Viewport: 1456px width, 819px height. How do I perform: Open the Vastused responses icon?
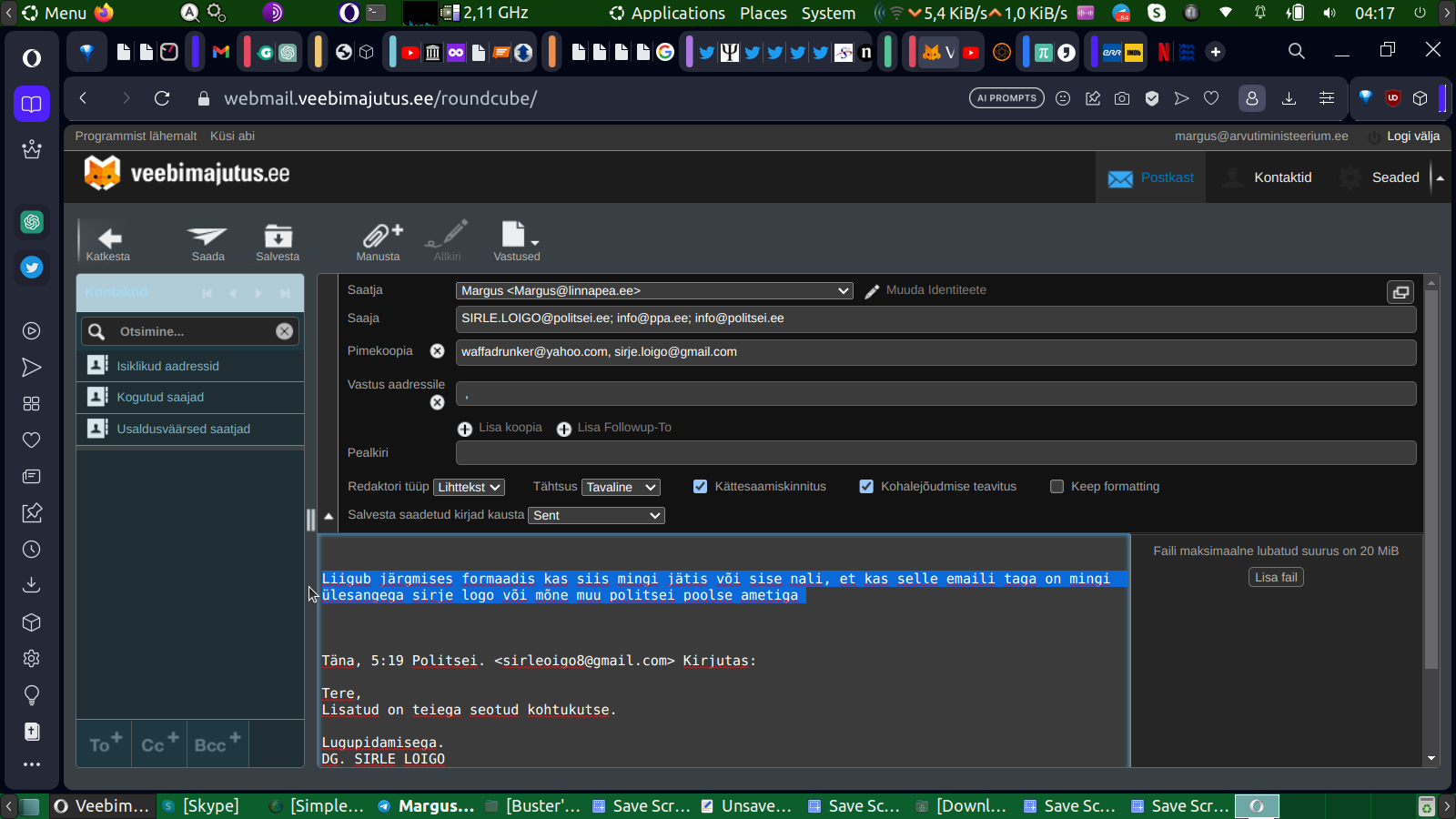click(x=514, y=237)
